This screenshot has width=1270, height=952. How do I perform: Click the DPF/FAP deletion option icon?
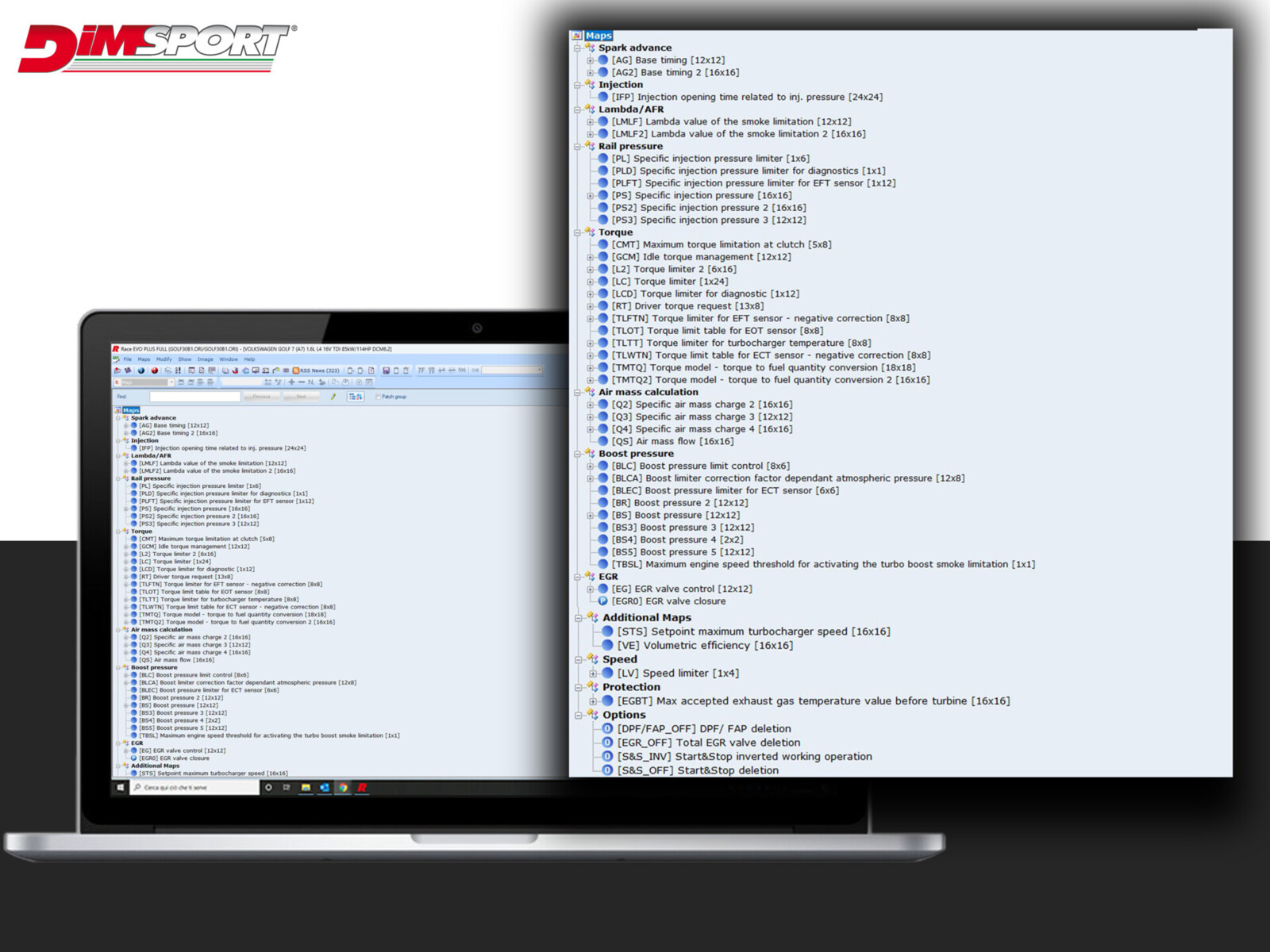coord(607,729)
